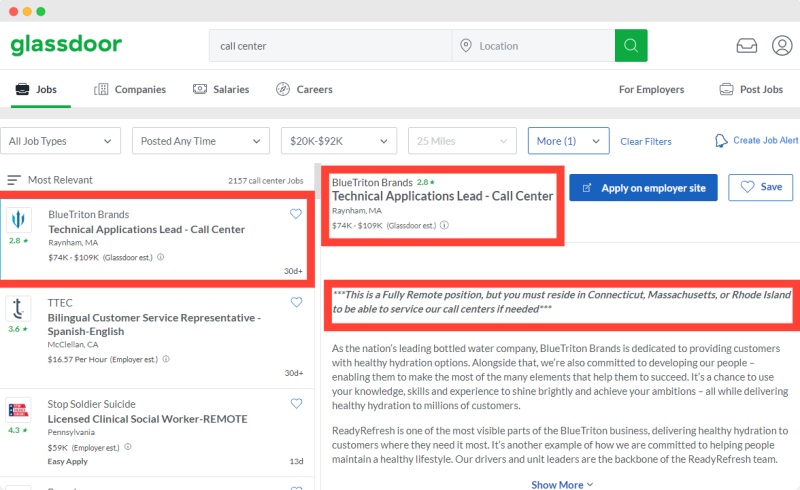
Task: Click the 2.8 star rating in detail header
Action: (x=426, y=182)
